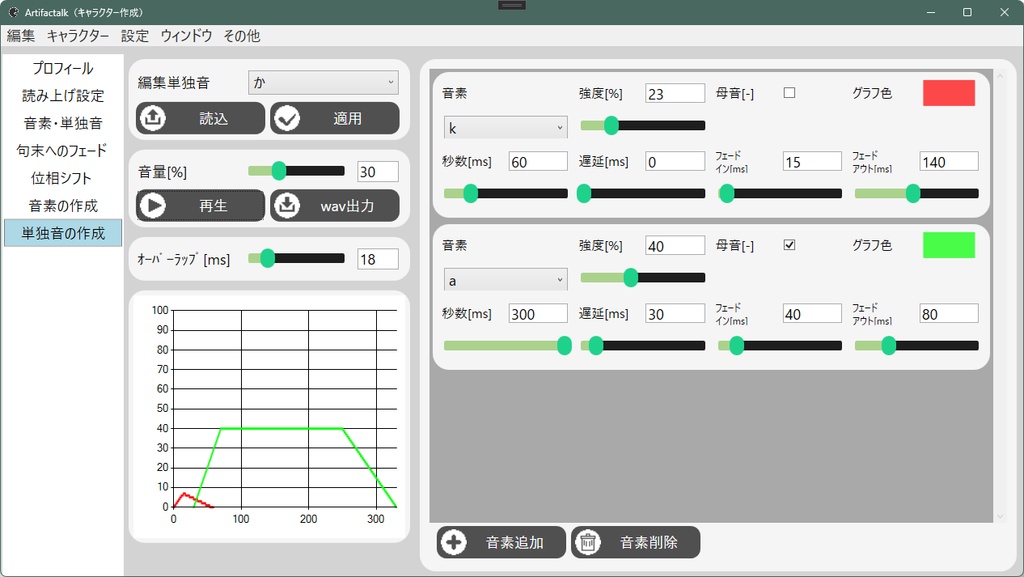This screenshot has width=1024, height=577.
Task: Uncheck 母音[-] for the a phoneme
Action: tap(789, 244)
